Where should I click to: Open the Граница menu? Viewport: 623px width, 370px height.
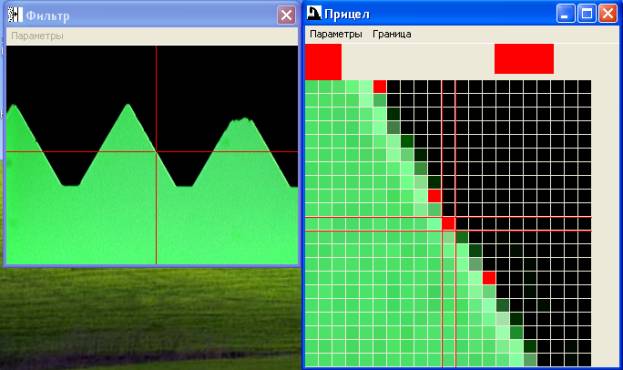click(392, 34)
